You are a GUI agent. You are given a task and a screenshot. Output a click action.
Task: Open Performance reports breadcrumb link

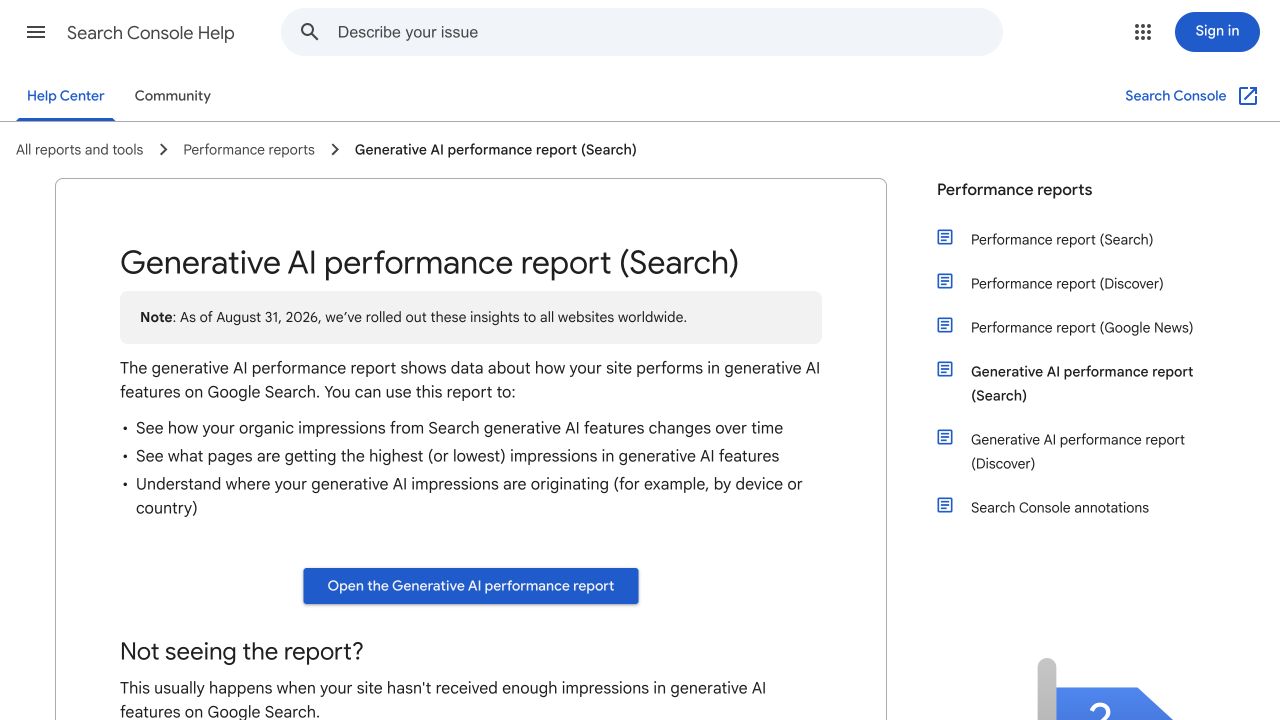(249, 150)
